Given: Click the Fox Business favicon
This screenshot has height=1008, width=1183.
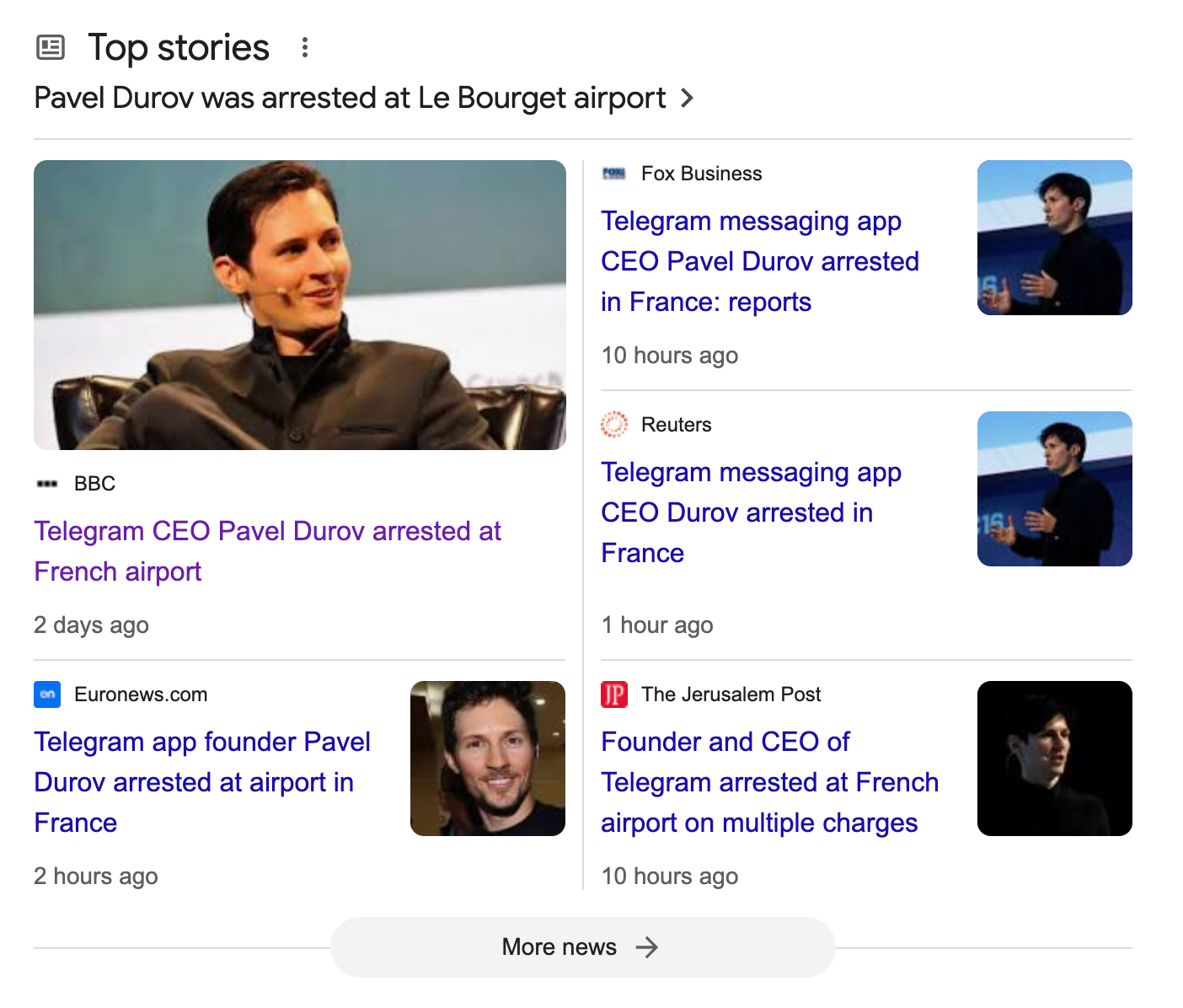Looking at the screenshot, I should coord(614,174).
